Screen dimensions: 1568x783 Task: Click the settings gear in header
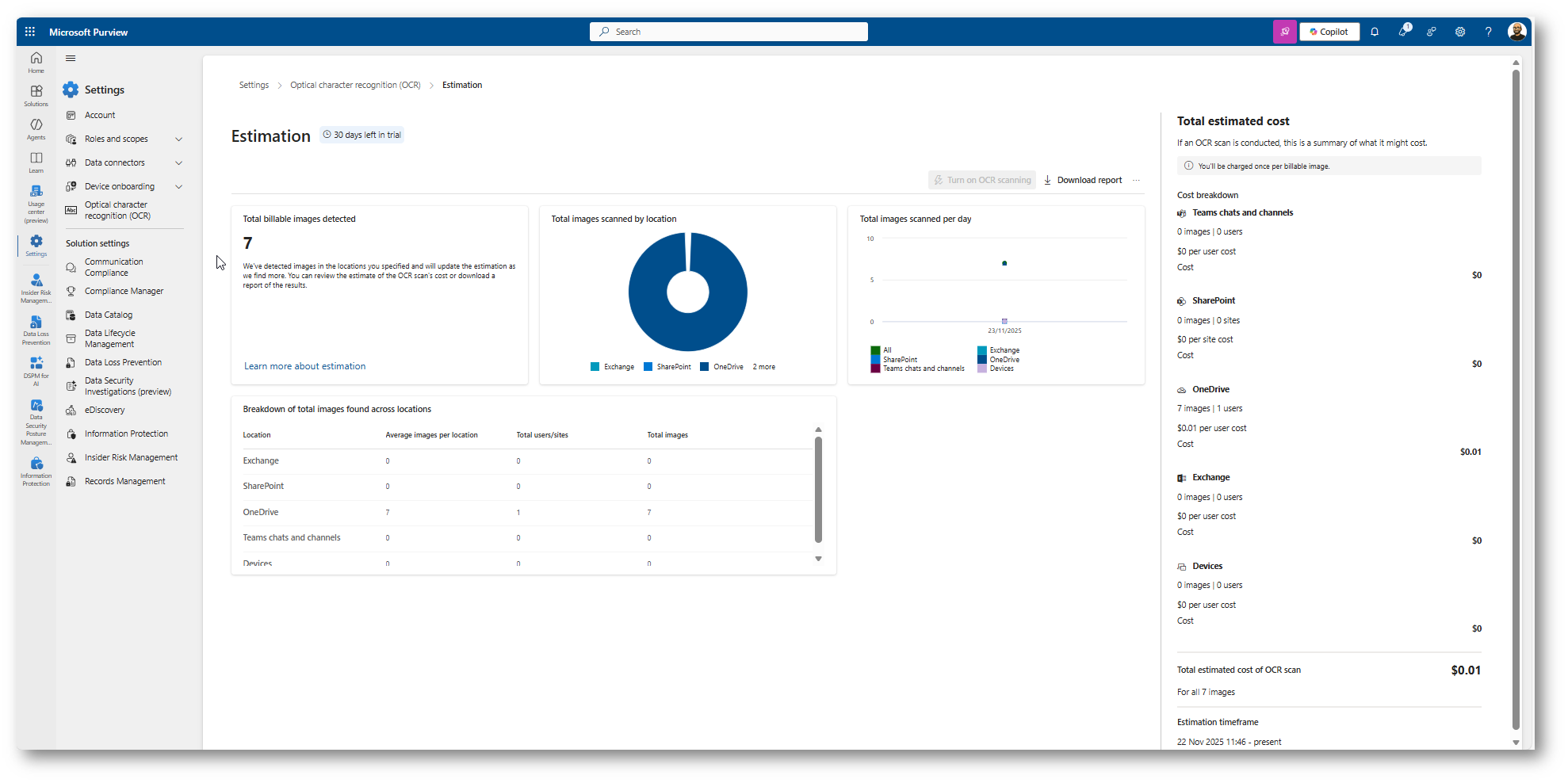(x=1459, y=32)
